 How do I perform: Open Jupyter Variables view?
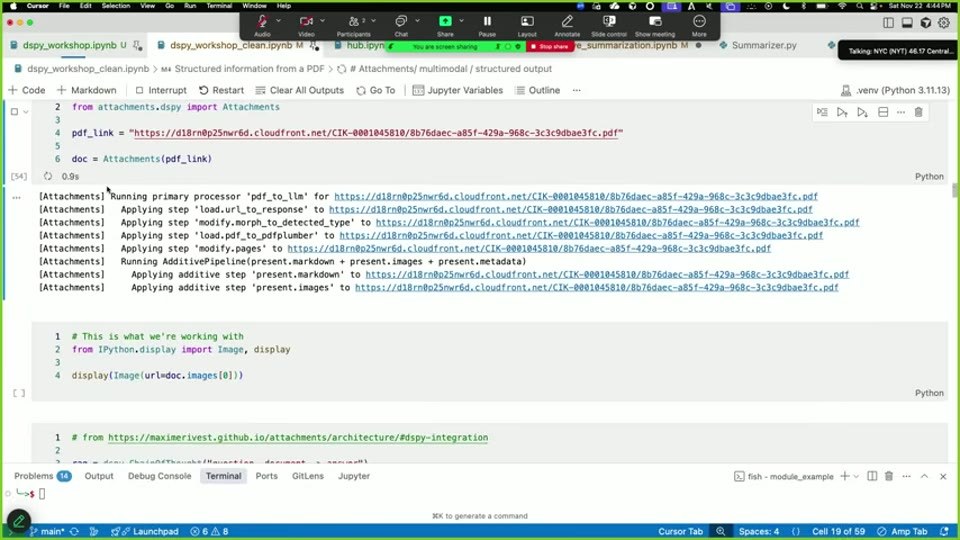[x=457, y=90]
